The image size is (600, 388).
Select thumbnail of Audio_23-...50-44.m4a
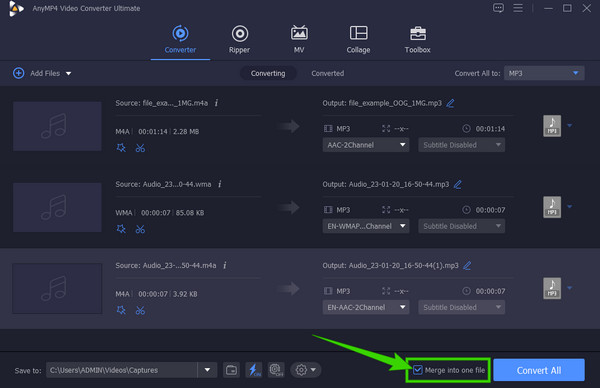[57, 289]
